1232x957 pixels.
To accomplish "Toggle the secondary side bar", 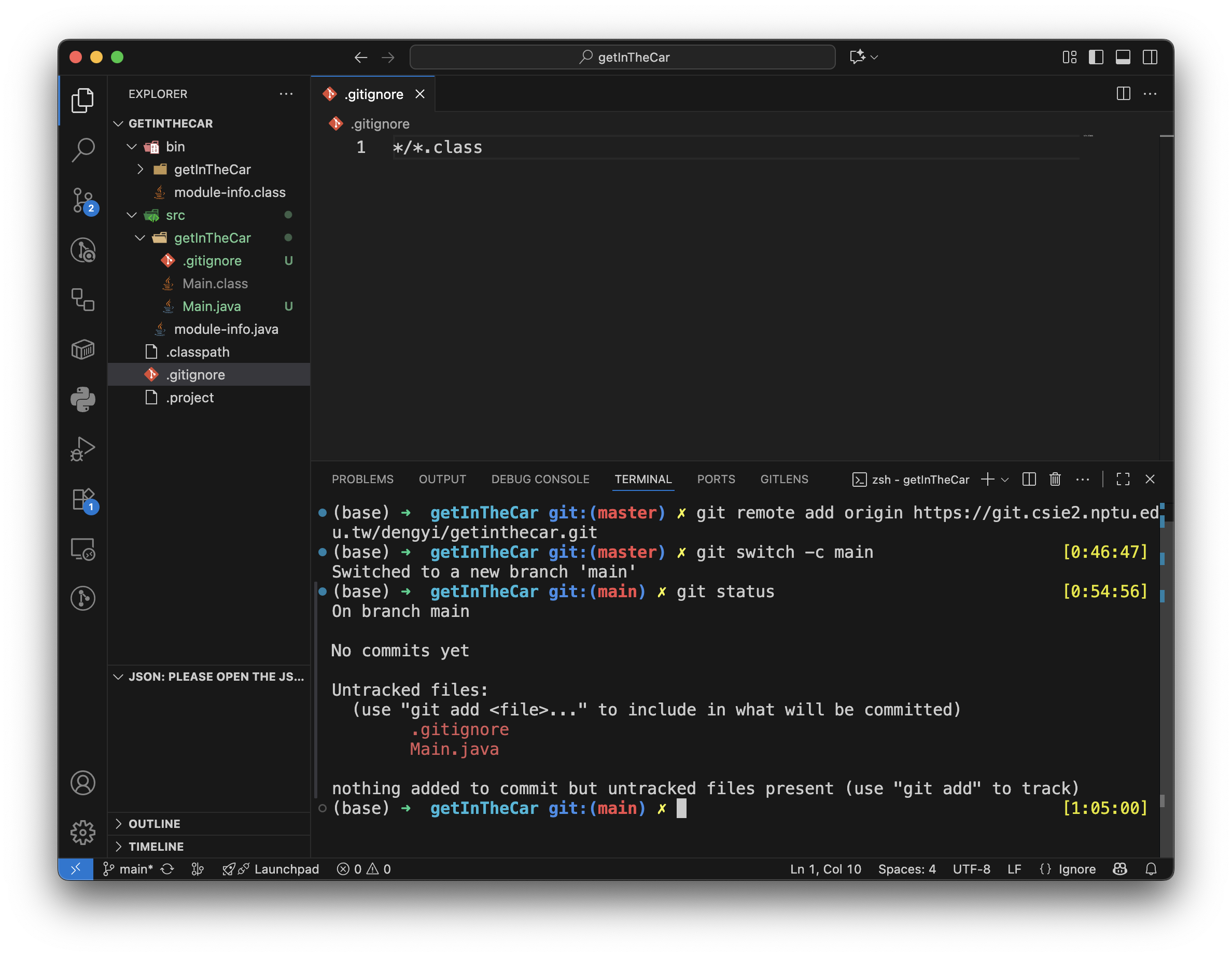I will click(1150, 57).
